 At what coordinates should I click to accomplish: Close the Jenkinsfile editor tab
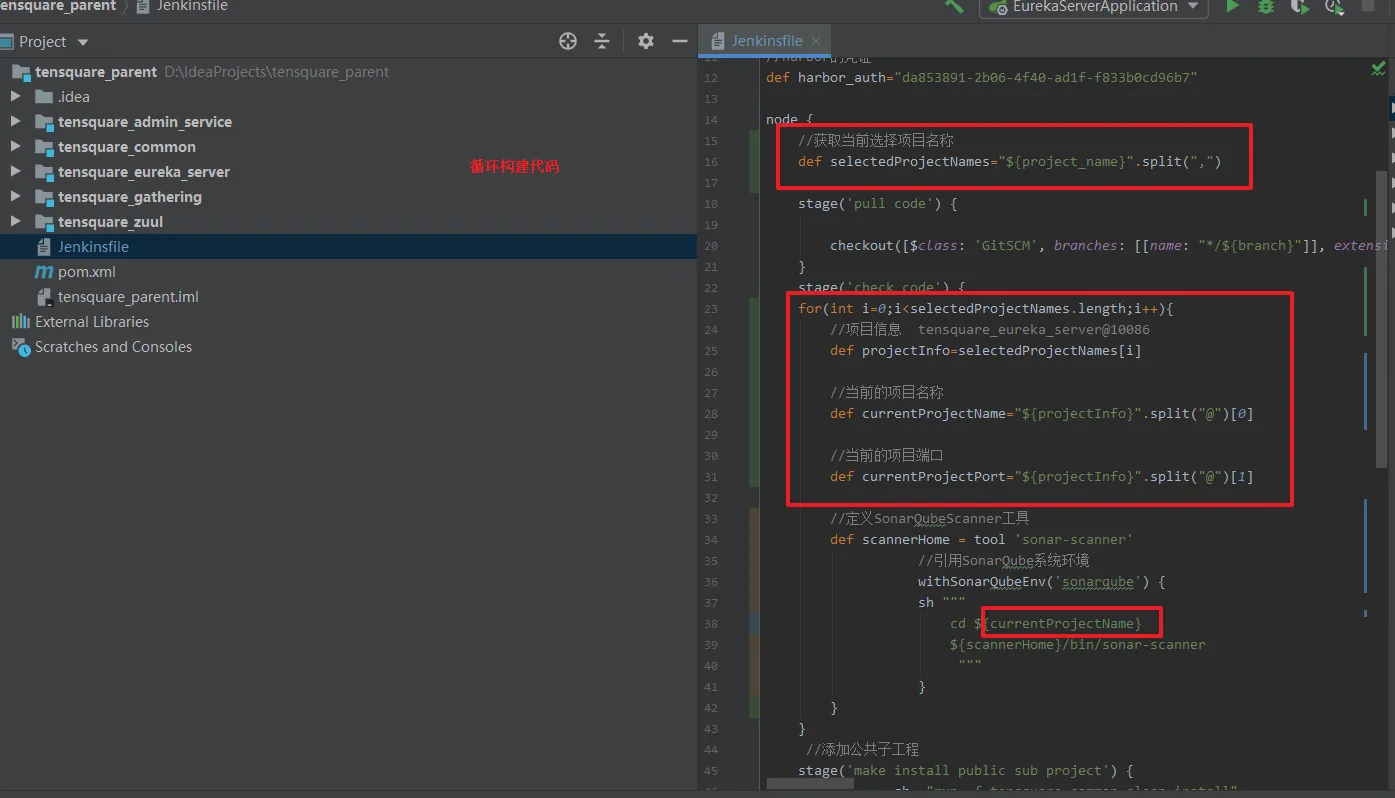[816, 41]
